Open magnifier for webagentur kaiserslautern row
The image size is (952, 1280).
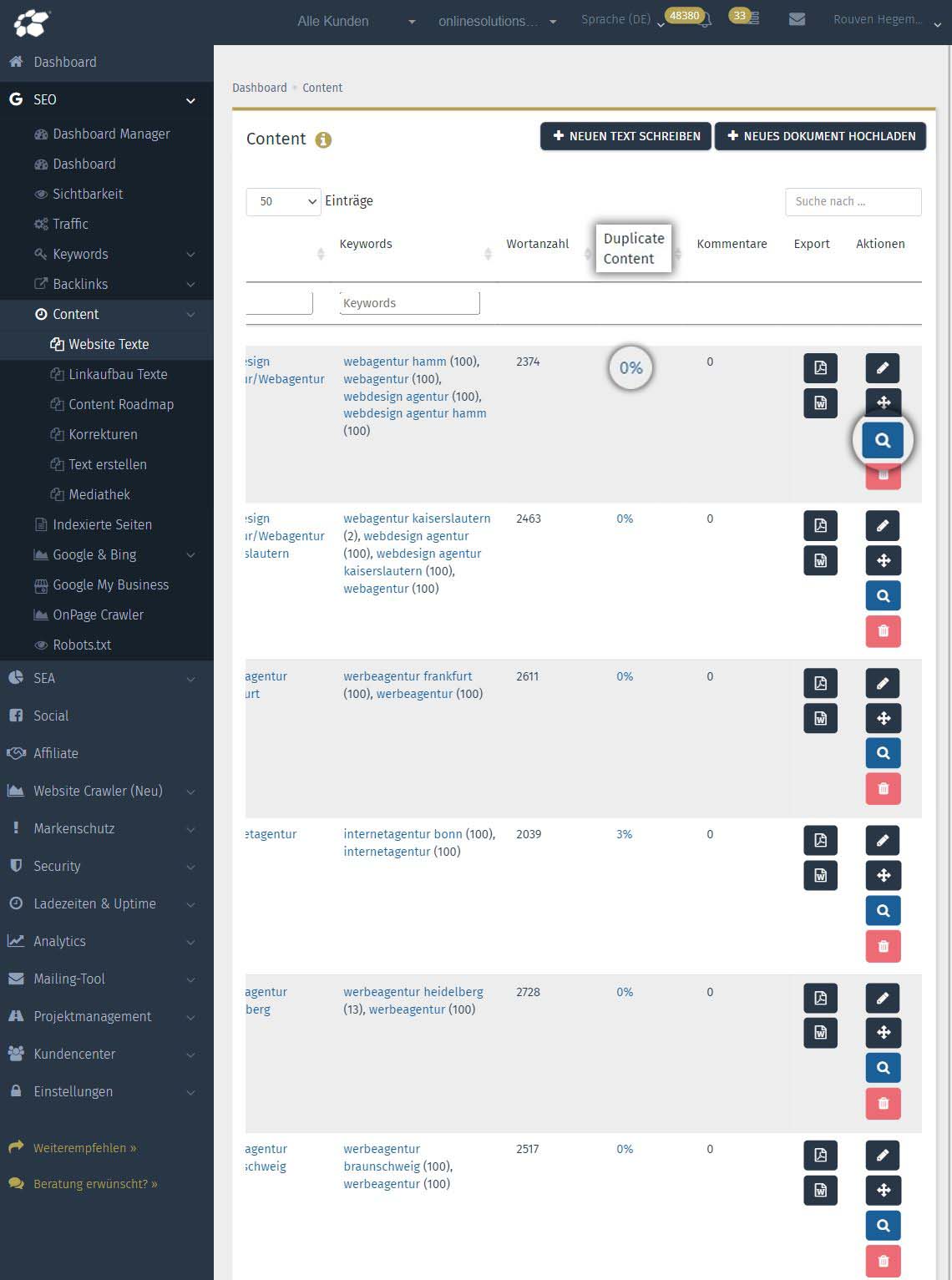[883, 596]
